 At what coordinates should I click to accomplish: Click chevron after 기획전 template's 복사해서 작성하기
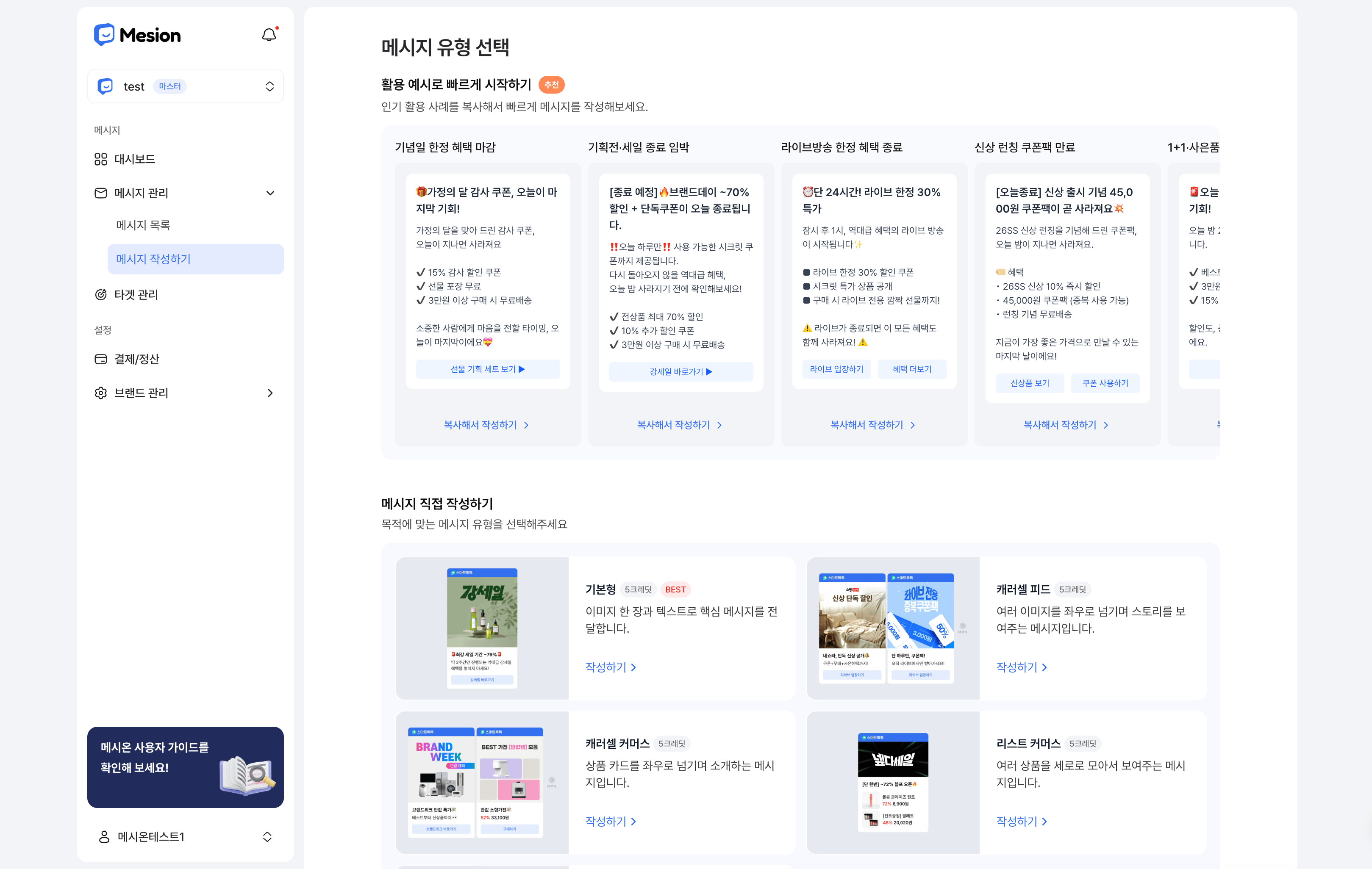[x=719, y=425]
